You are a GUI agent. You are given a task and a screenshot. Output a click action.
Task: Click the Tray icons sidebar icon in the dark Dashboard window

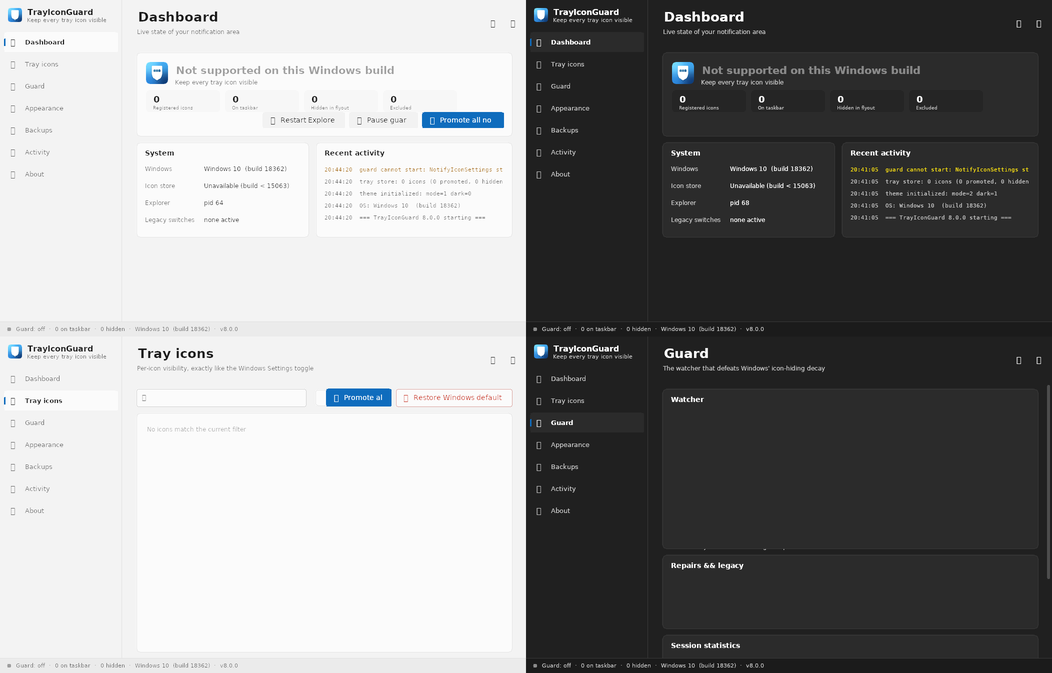[x=539, y=64]
